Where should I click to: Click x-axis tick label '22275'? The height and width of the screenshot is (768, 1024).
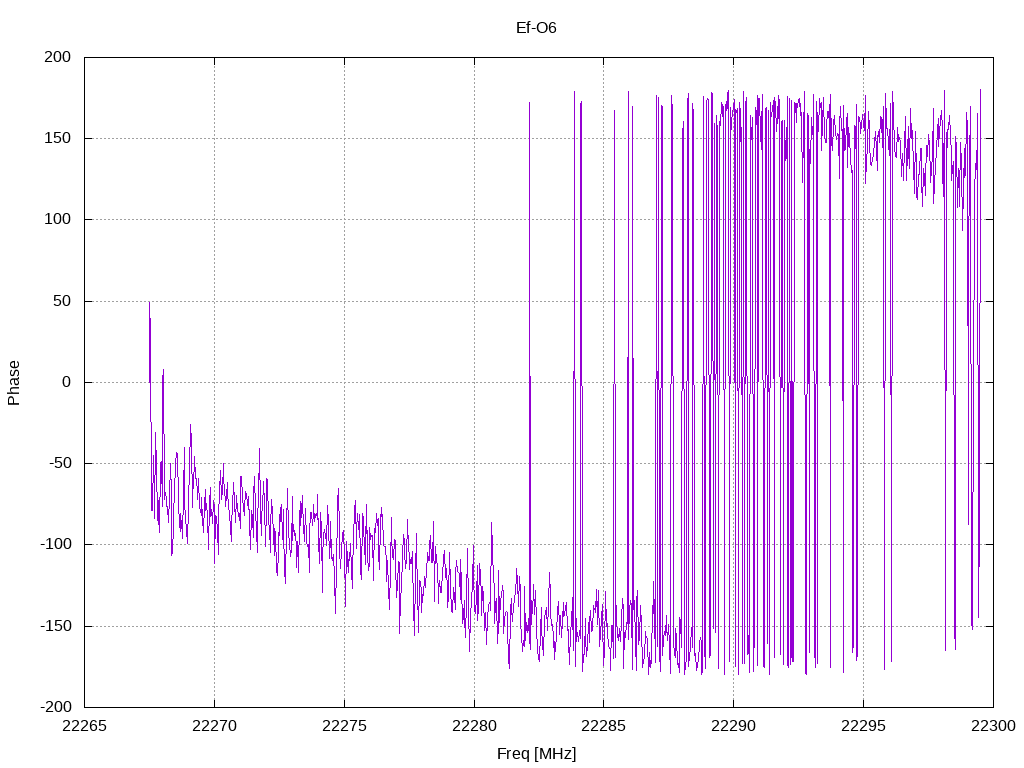(344, 726)
